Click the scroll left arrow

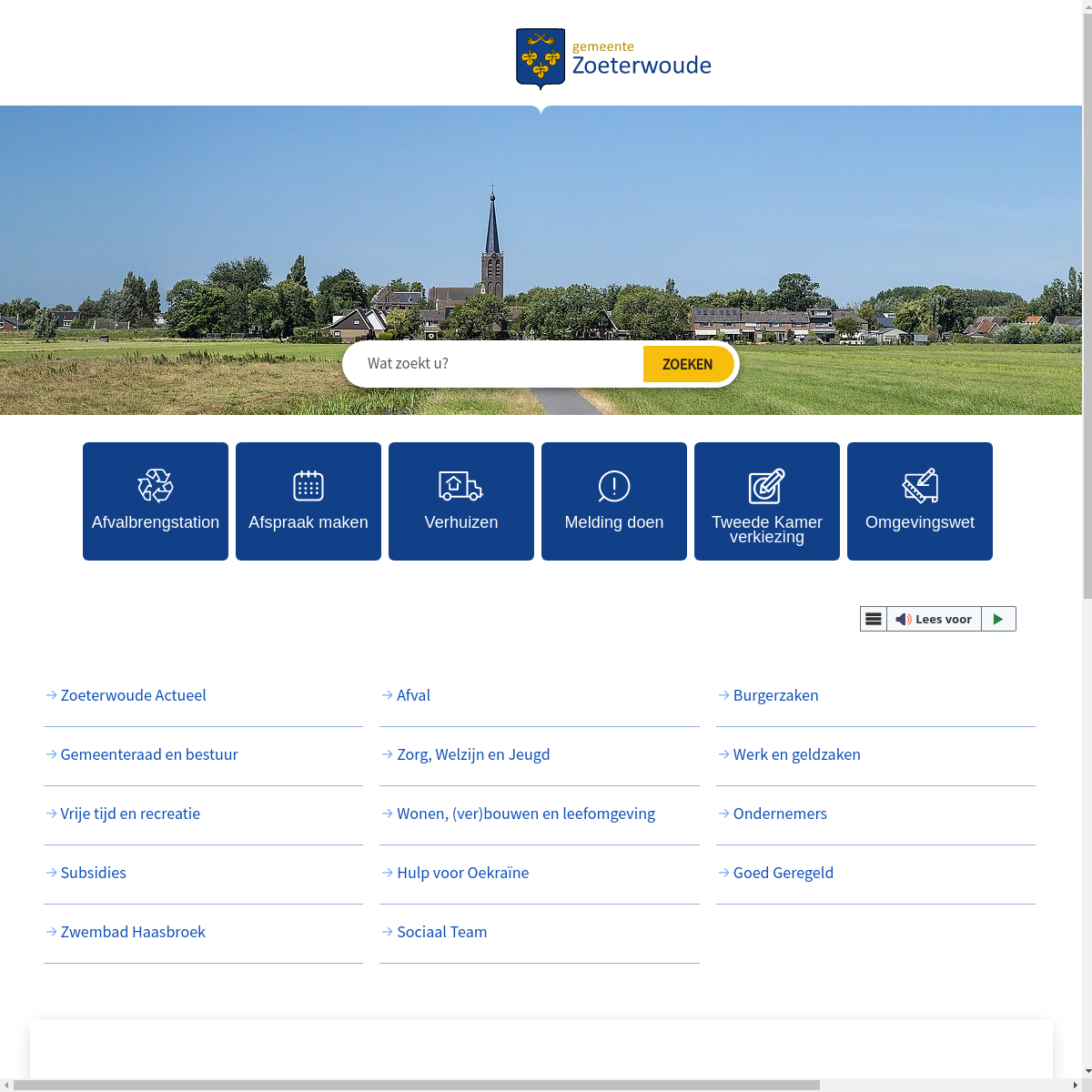[6, 1085]
